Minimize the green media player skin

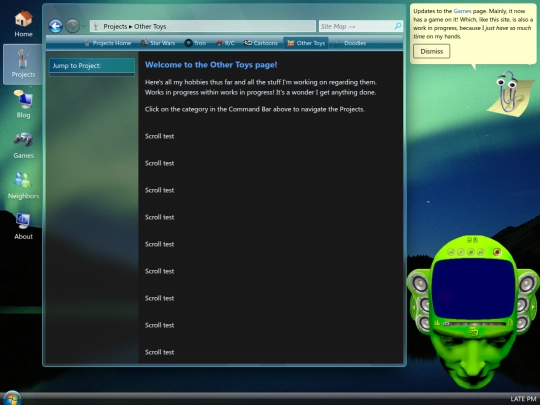coord(469,240)
